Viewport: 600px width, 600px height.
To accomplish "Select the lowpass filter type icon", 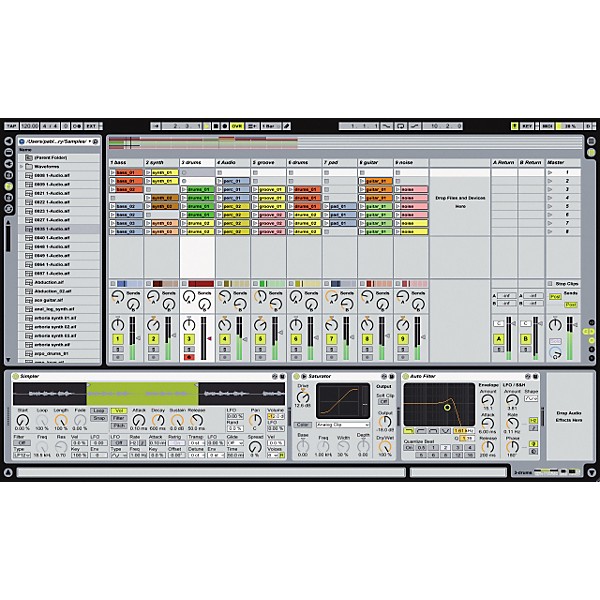I will click(409, 431).
